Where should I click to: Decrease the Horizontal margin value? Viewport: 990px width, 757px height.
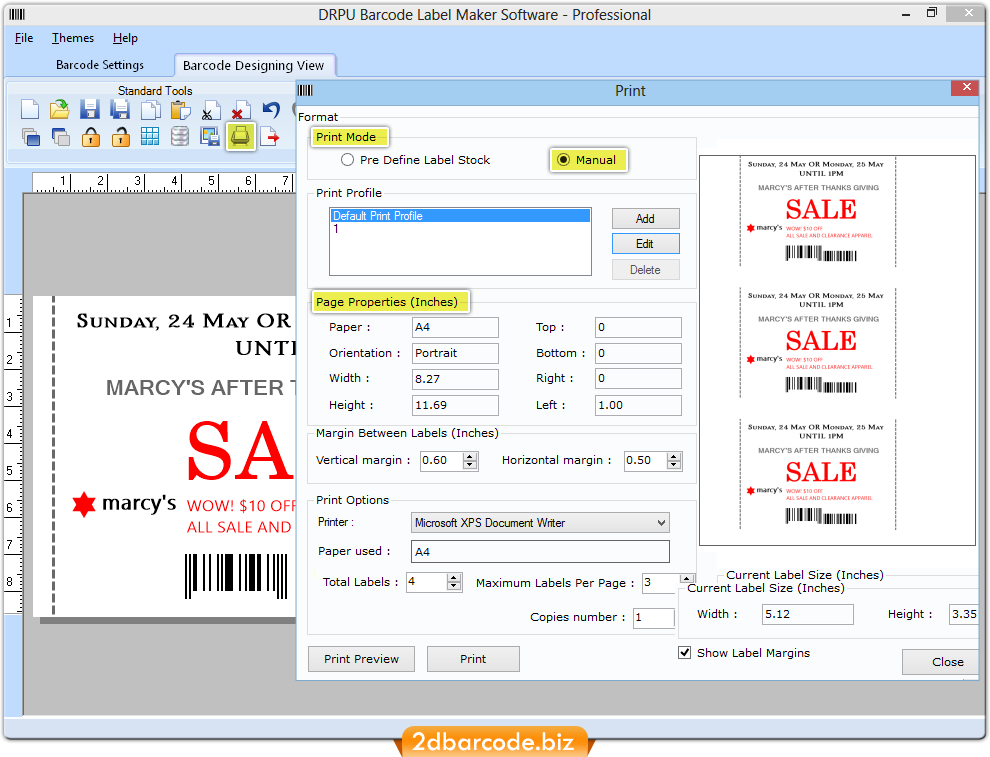[x=674, y=465]
